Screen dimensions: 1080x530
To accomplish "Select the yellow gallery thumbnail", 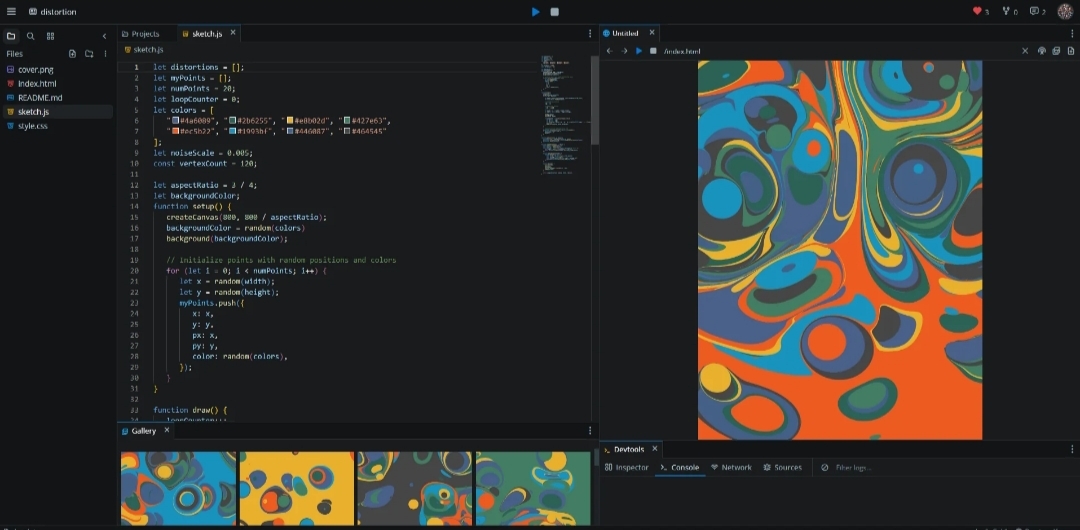I will (x=296, y=488).
